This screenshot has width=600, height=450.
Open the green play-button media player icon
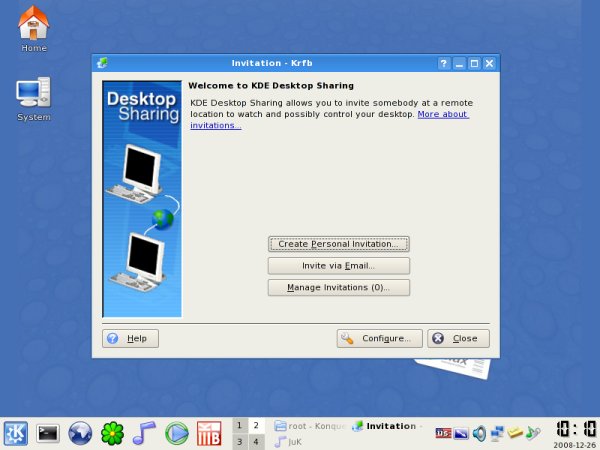pyautogui.click(x=176, y=434)
